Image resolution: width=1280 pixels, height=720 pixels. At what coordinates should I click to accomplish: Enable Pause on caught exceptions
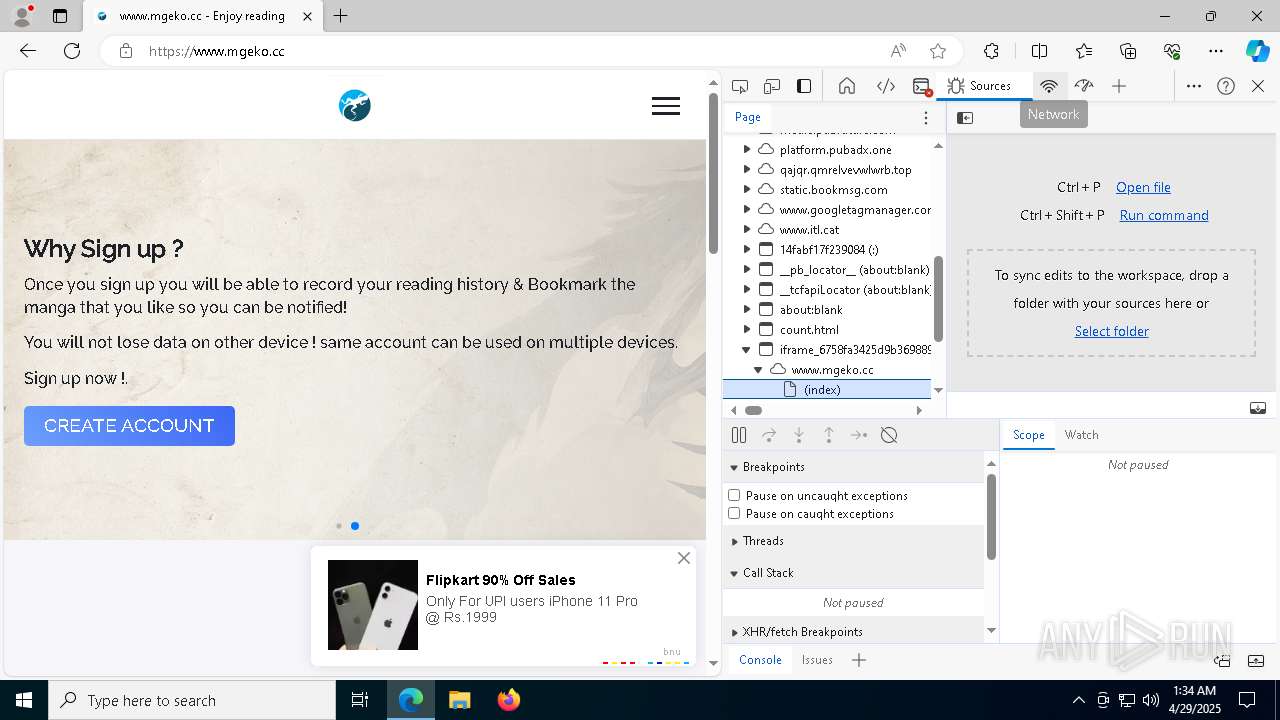[x=734, y=513]
